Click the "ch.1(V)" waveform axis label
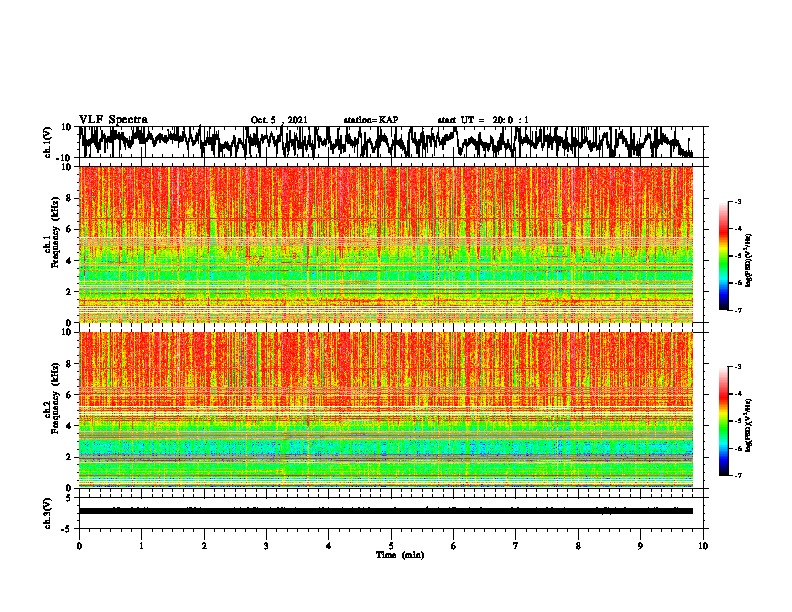792x612 pixels. [47, 142]
